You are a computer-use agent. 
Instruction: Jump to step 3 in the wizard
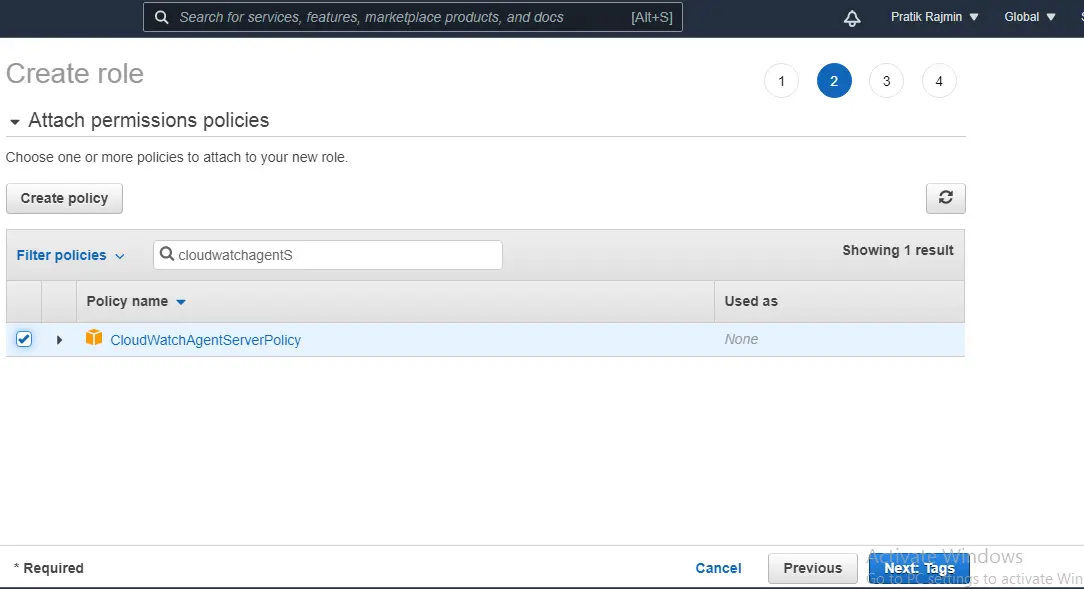pos(886,81)
